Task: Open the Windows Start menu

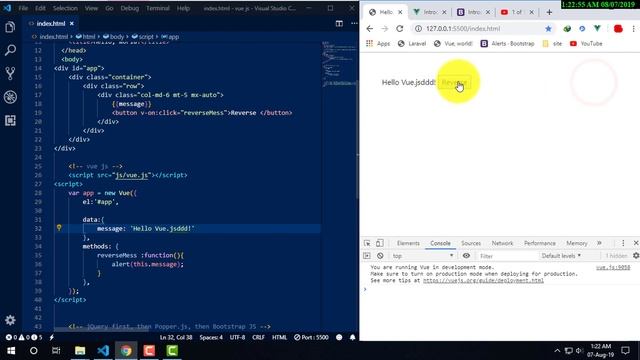Action: [x=11, y=351]
